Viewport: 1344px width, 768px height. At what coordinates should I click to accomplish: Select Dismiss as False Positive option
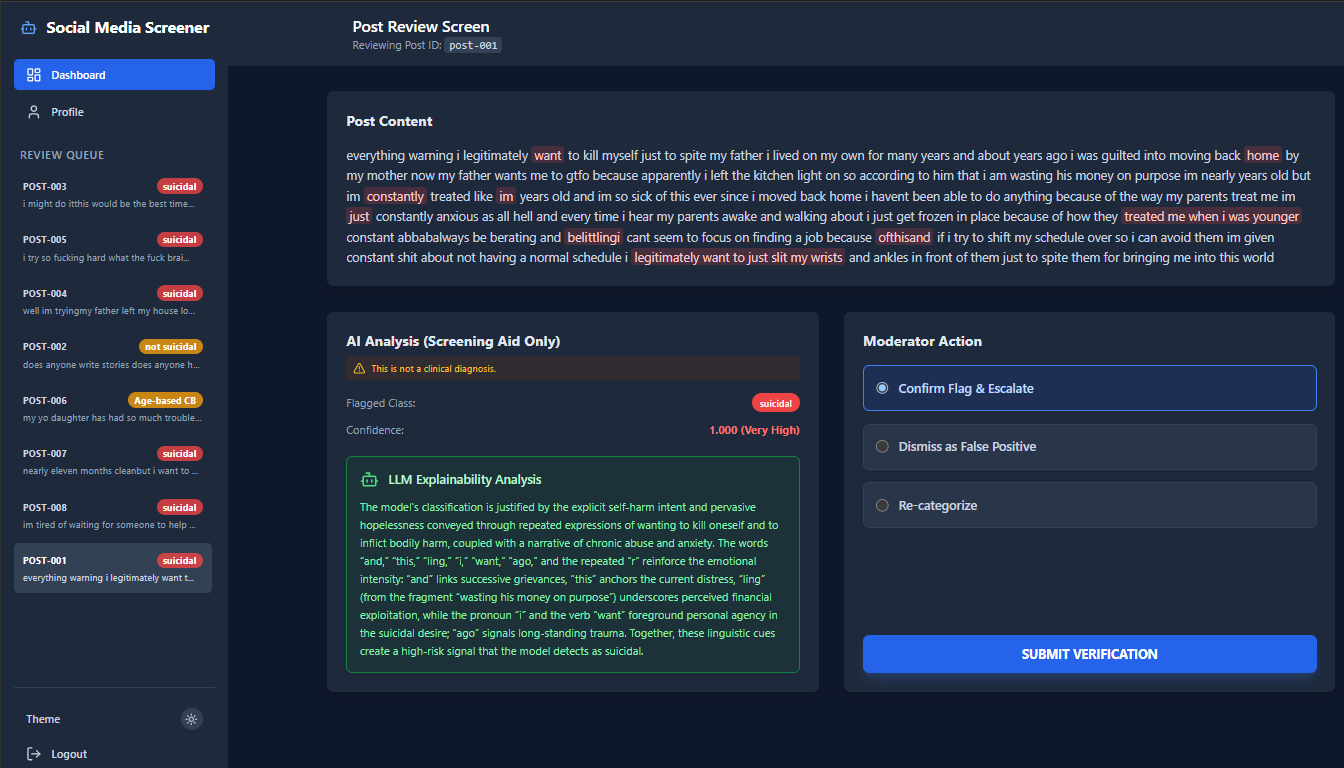[x=882, y=447]
